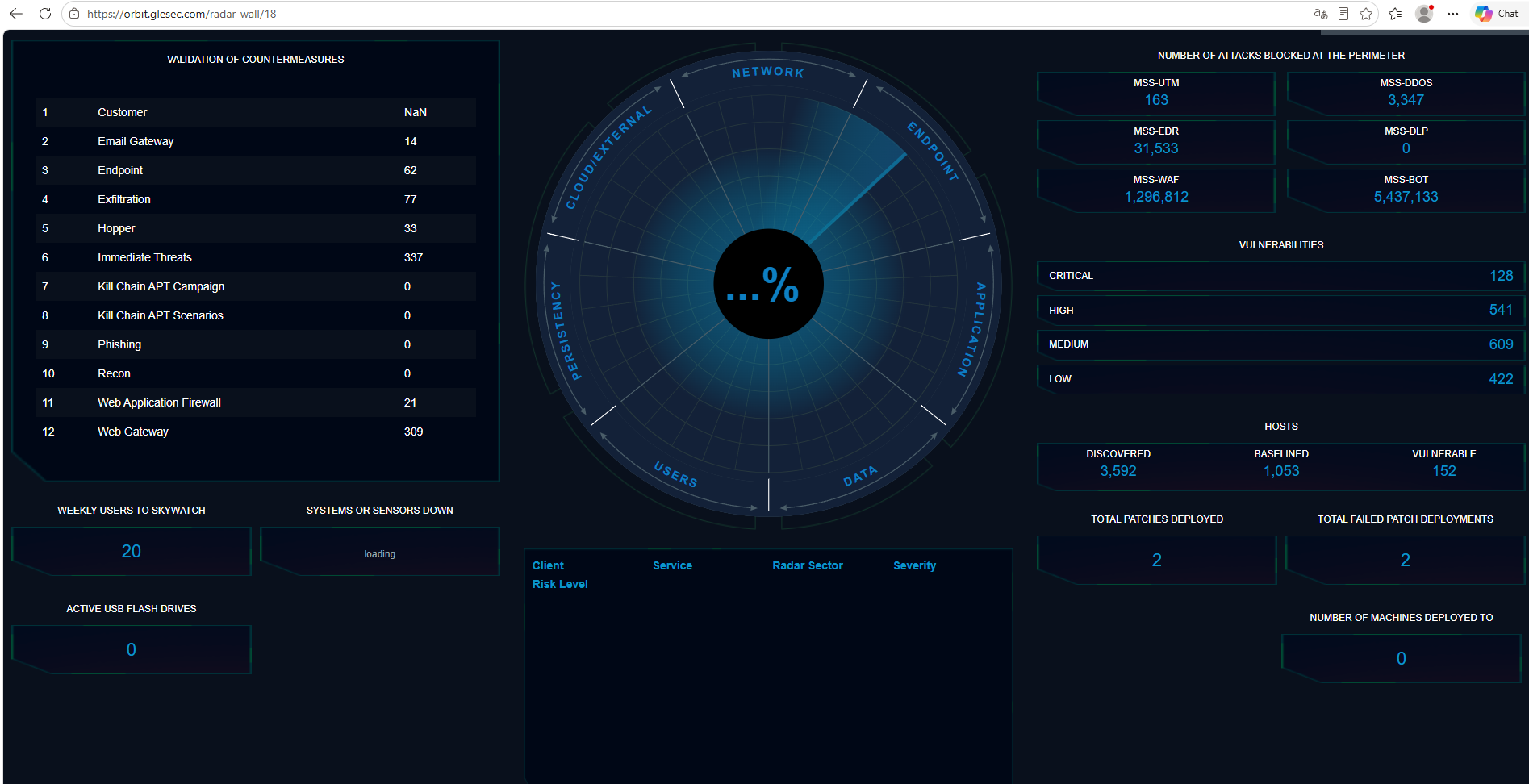Viewport: 1529px width, 784px height.
Task: Click the Validation of Countermeasures title
Action: click(x=255, y=60)
